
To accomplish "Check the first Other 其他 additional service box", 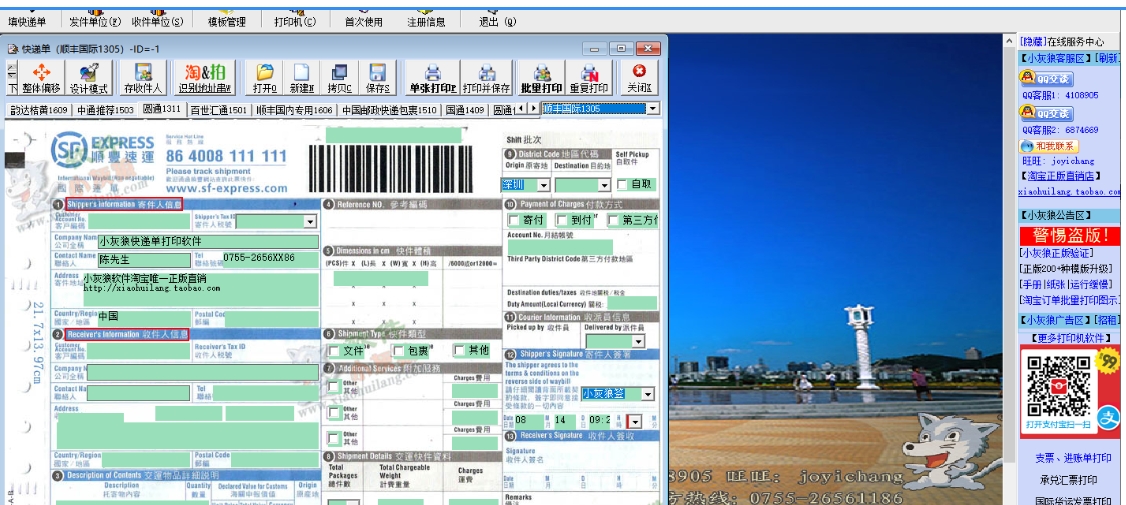I will point(334,387).
